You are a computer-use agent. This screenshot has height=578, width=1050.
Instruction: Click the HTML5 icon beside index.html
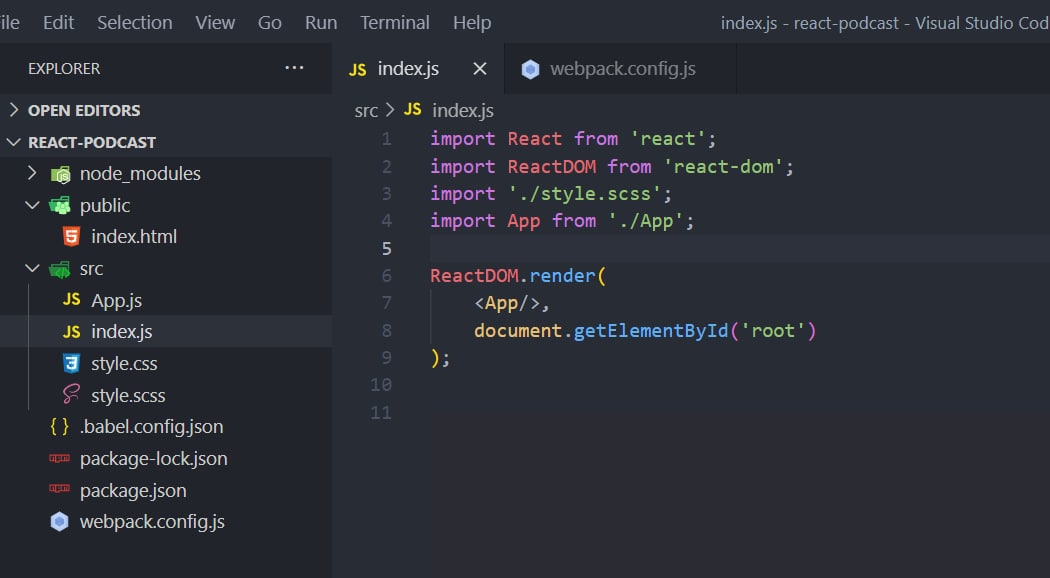(71, 236)
